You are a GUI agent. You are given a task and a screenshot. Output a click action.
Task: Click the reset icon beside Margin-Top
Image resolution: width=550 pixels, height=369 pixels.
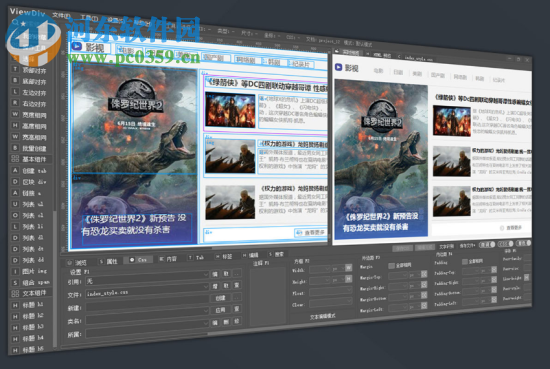(x=424, y=274)
